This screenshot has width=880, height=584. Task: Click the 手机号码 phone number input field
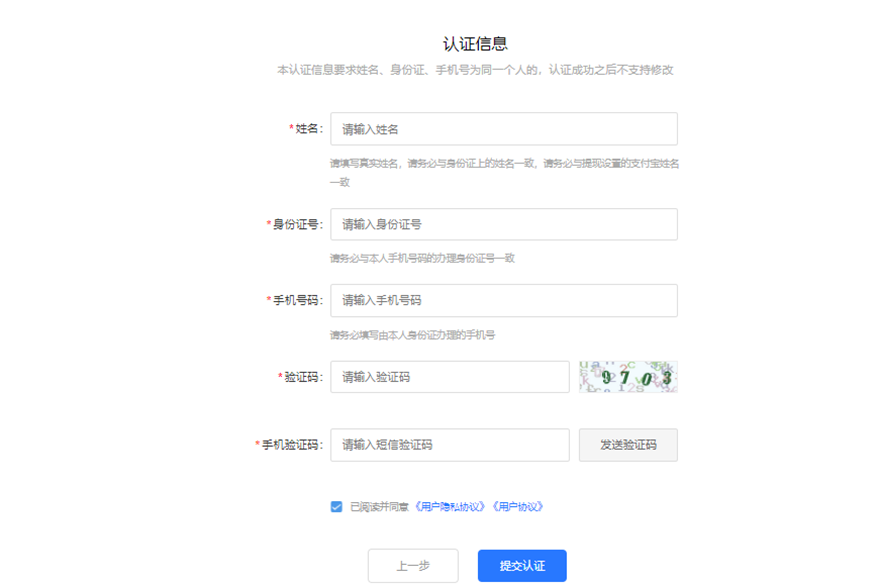[x=505, y=300]
